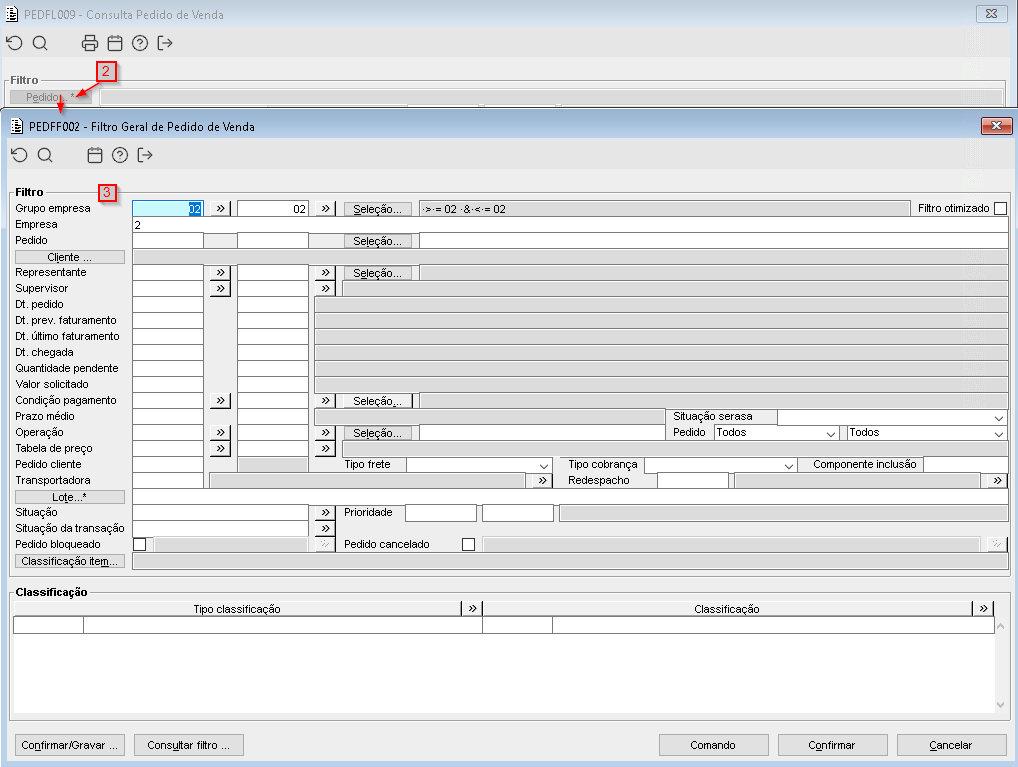Click Classificação item... button

[69, 561]
